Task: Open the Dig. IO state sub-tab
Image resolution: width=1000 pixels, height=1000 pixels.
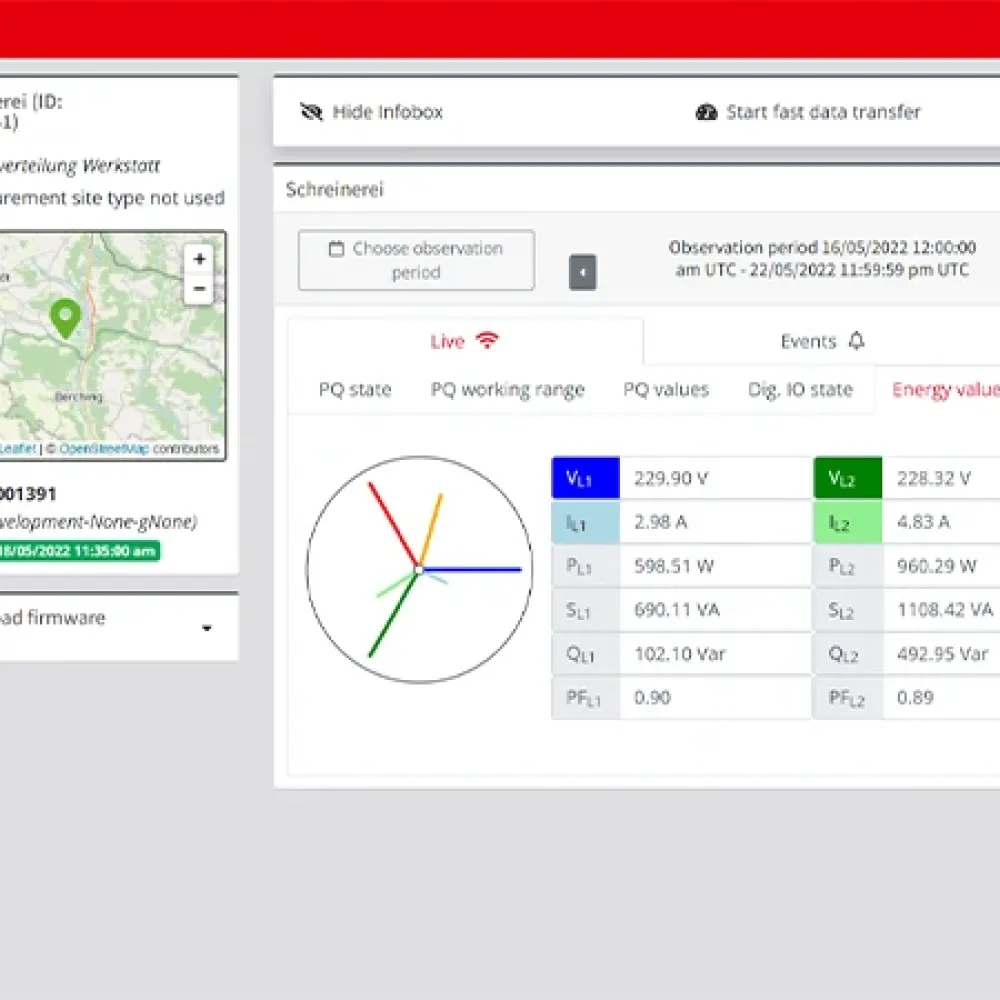Action: [800, 390]
